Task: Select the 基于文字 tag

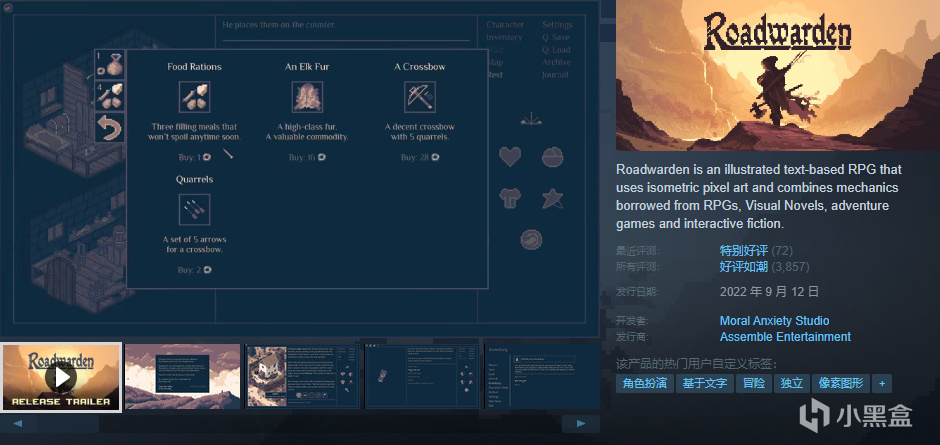Action: (704, 383)
